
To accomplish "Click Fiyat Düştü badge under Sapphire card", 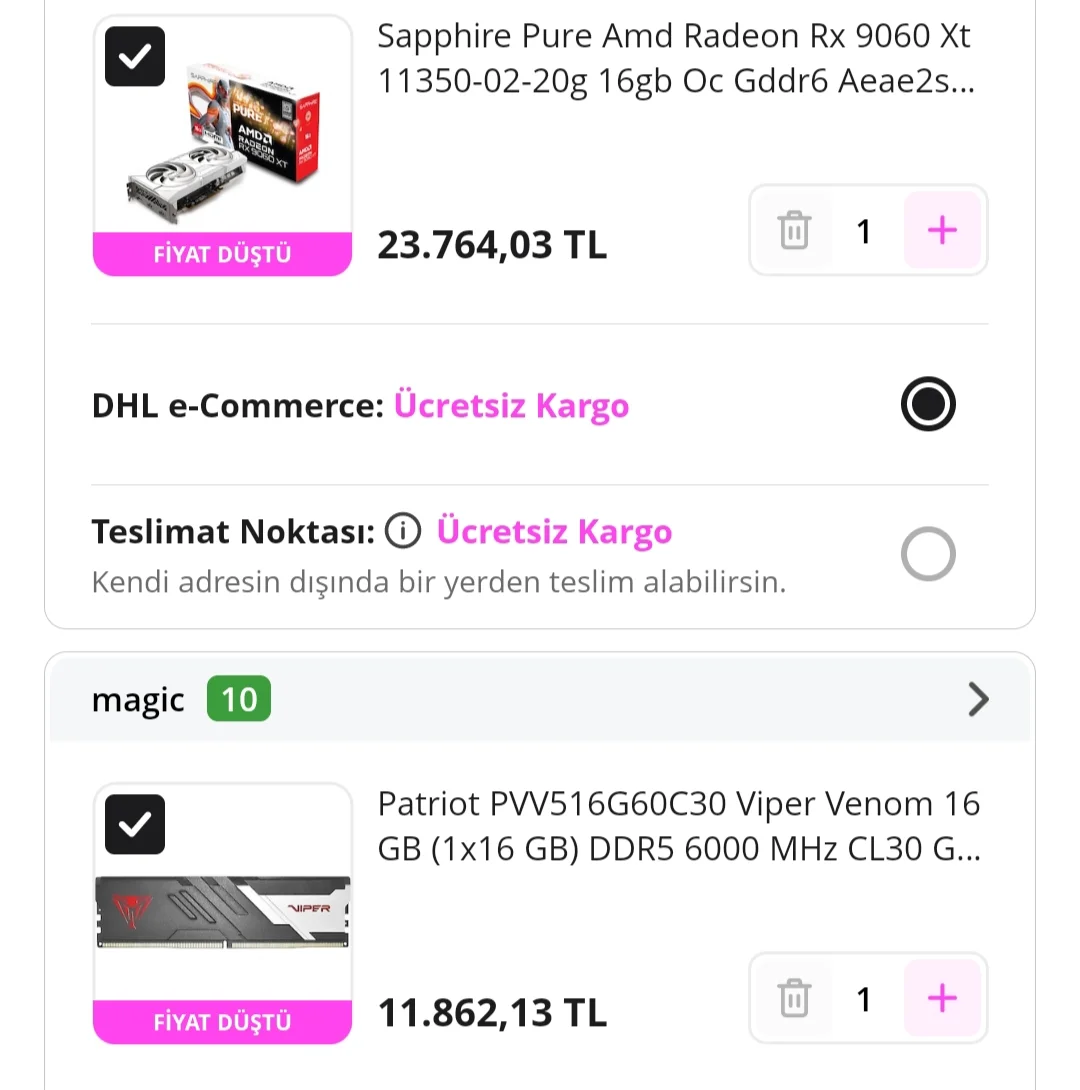I will pos(222,254).
